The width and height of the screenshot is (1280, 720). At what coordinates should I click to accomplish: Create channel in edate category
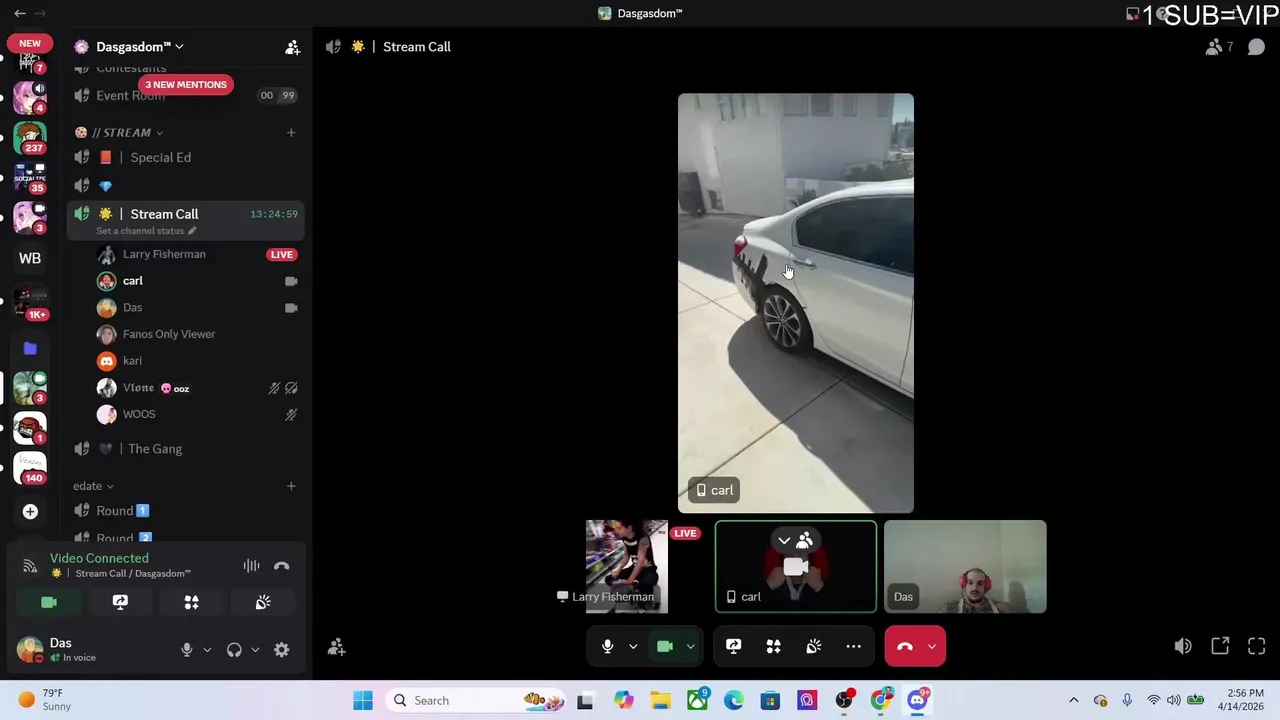click(291, 486)
